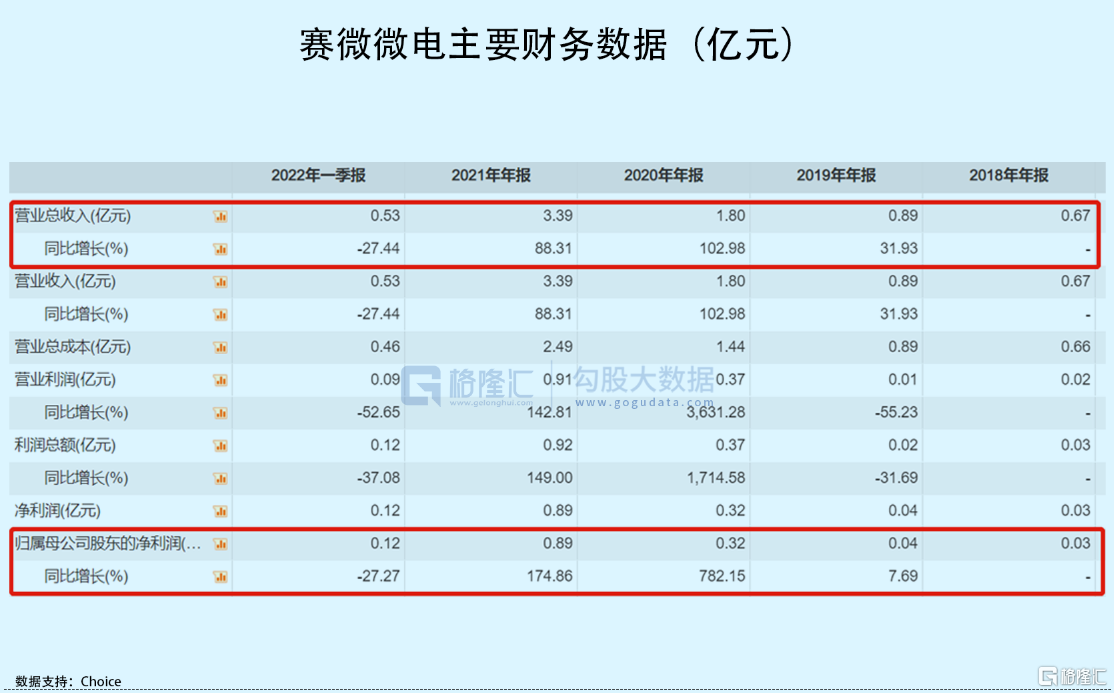Select cell value 0.92 in 利润总额 row
The image size is (1114, 693).
click(558, 446)
